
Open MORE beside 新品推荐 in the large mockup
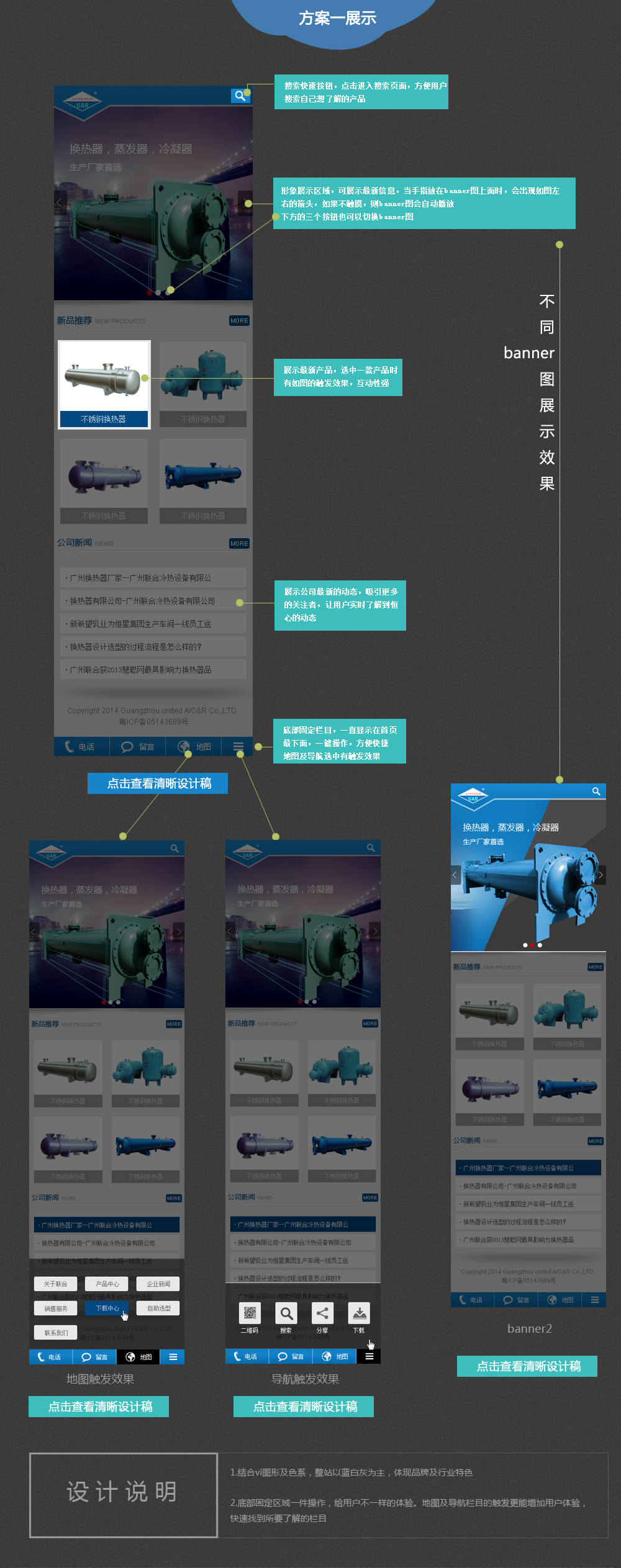pyautogui.click(x=239, y=321)
